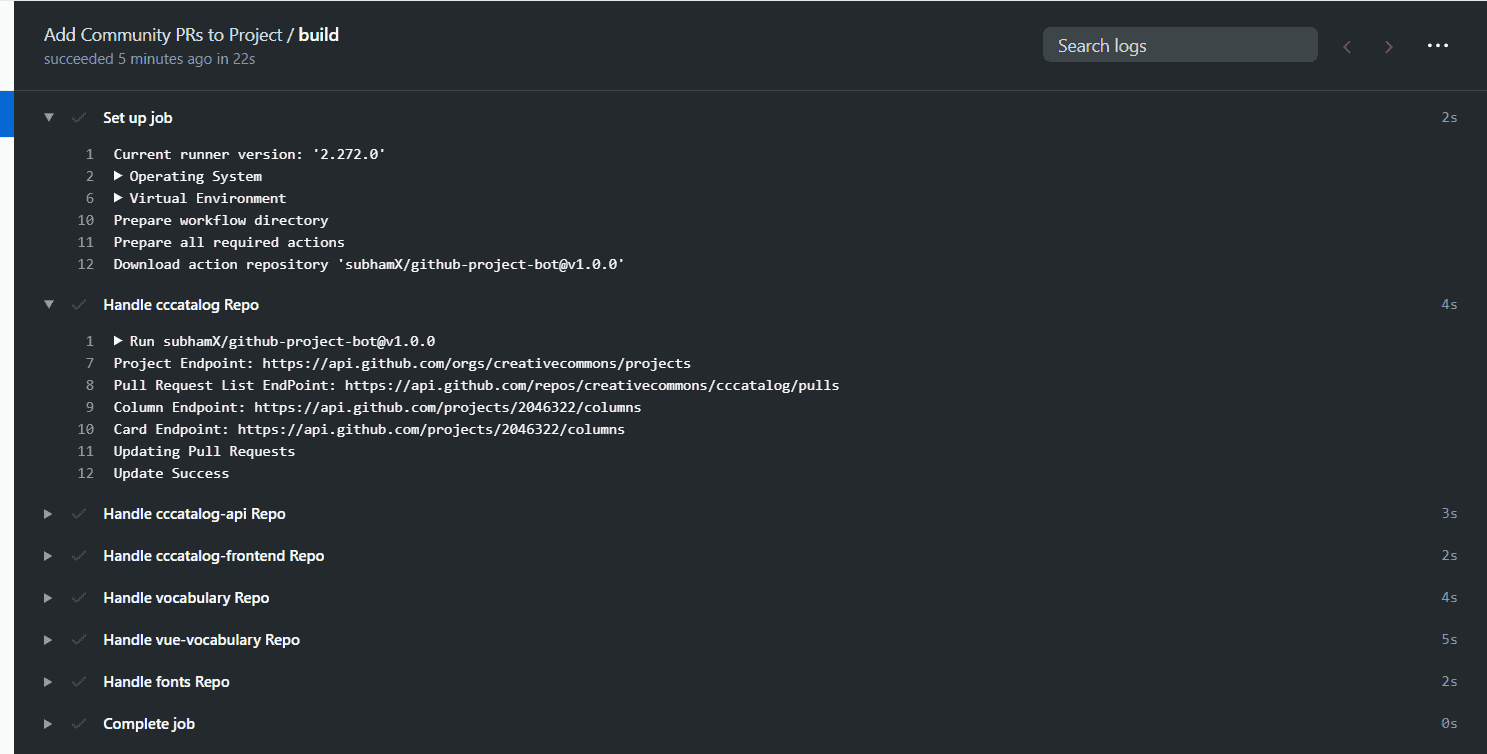Expand the Handle vue-vocabulary Repo step
Viewport: 1487px width, 754px height.
pos(48,640)
